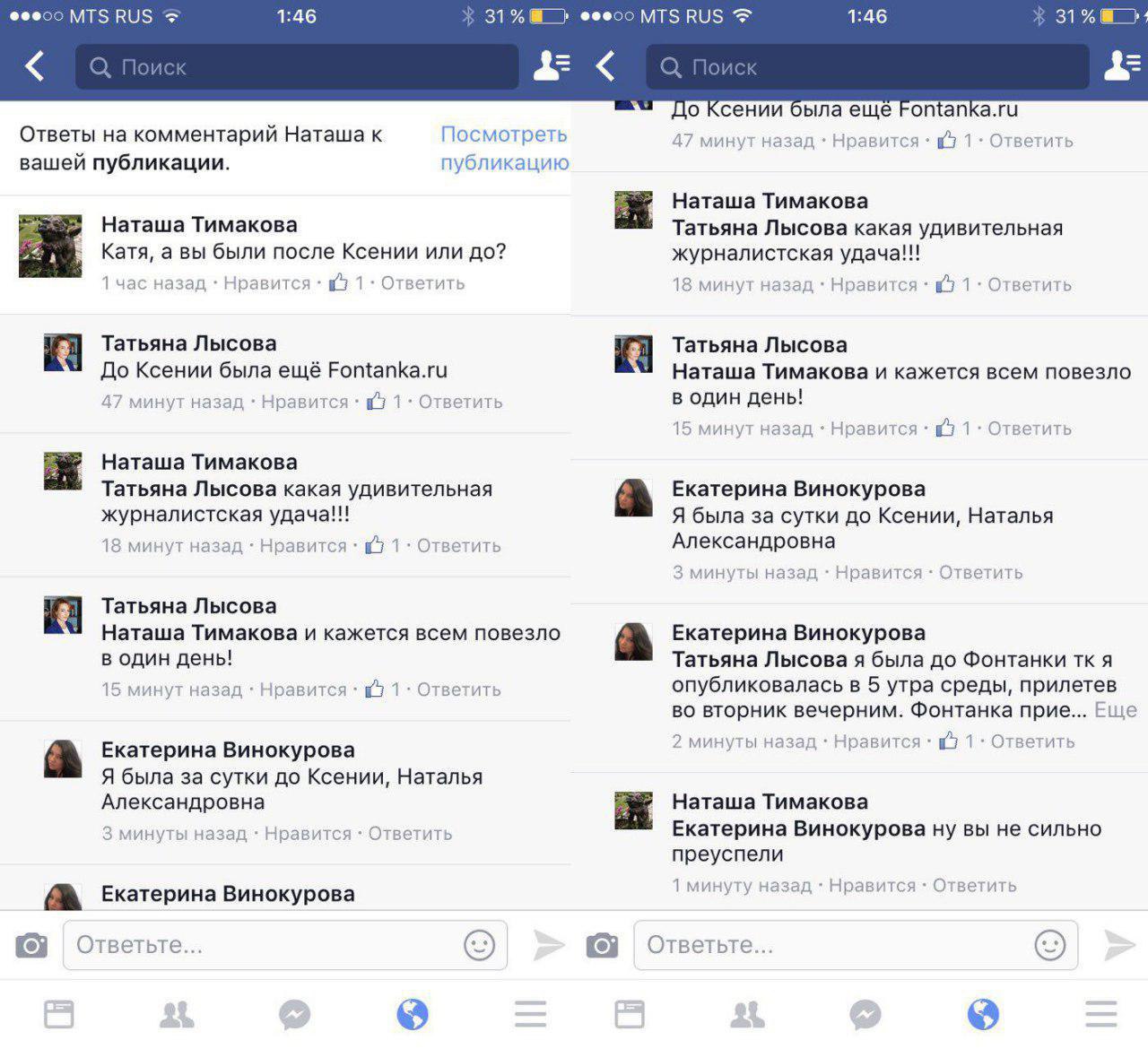Focus the Поиск search field on left screen

297,67
